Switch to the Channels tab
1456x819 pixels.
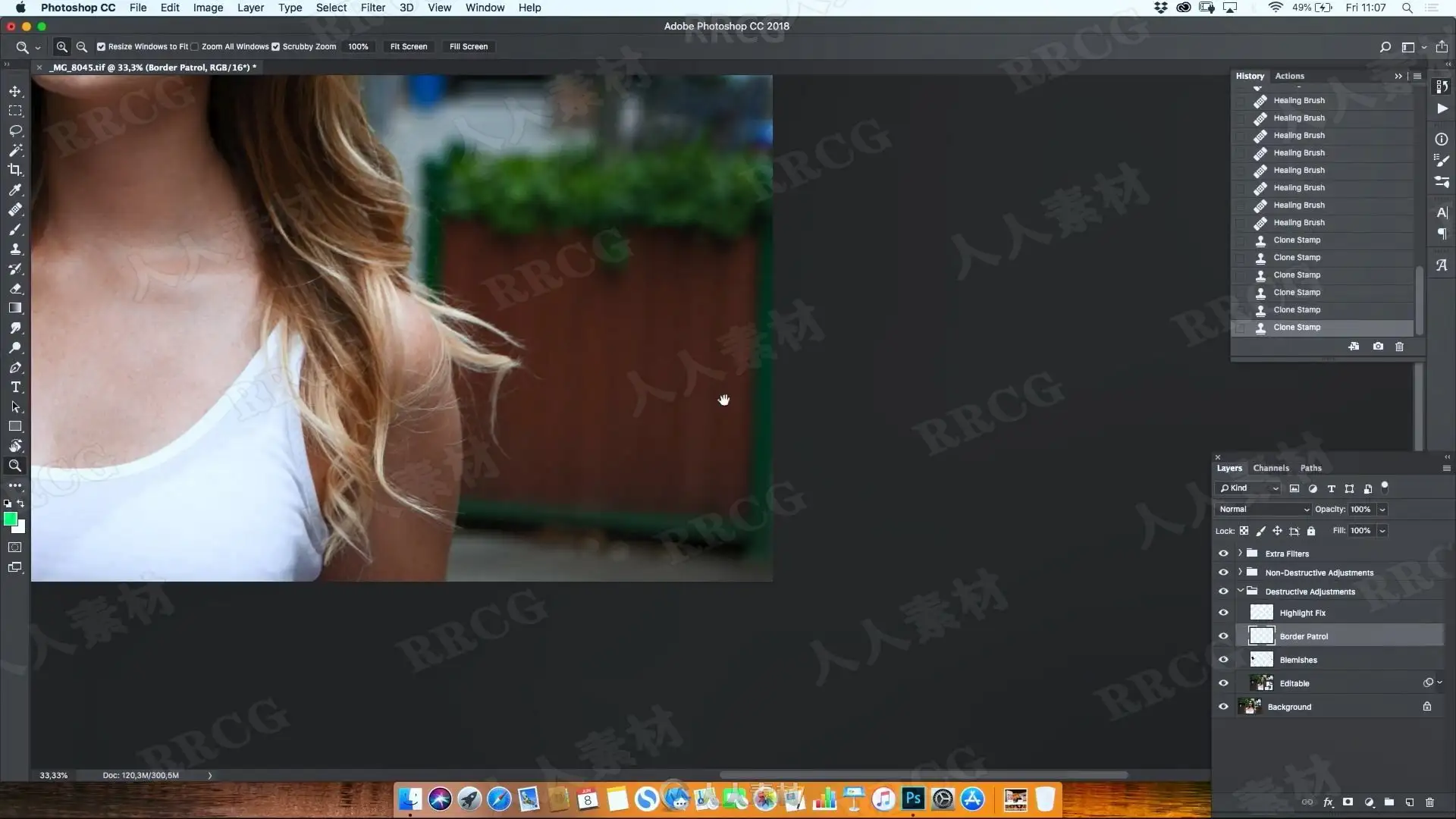click(x=1270, y=468)
